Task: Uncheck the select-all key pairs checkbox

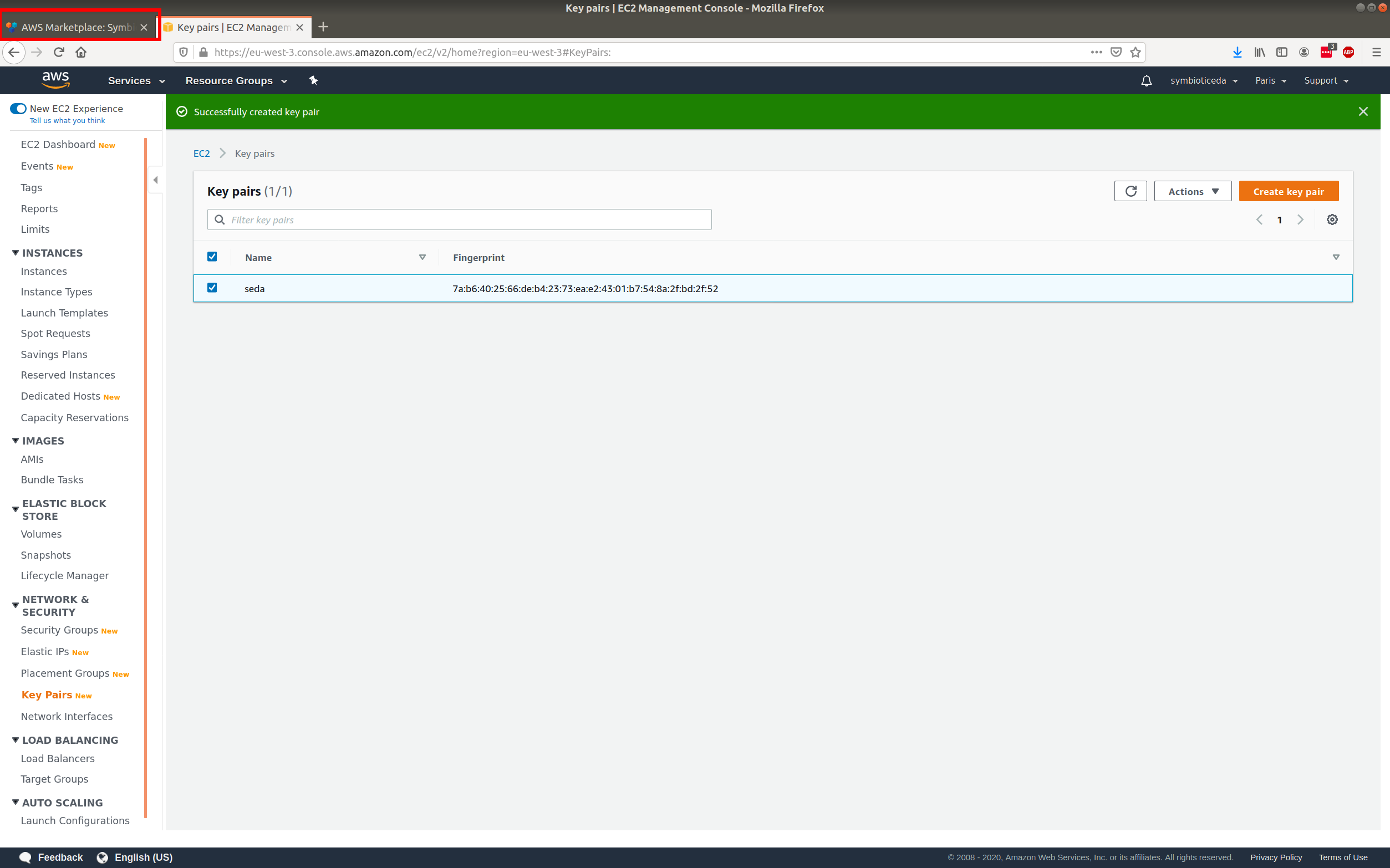Action: click(212, 257)
